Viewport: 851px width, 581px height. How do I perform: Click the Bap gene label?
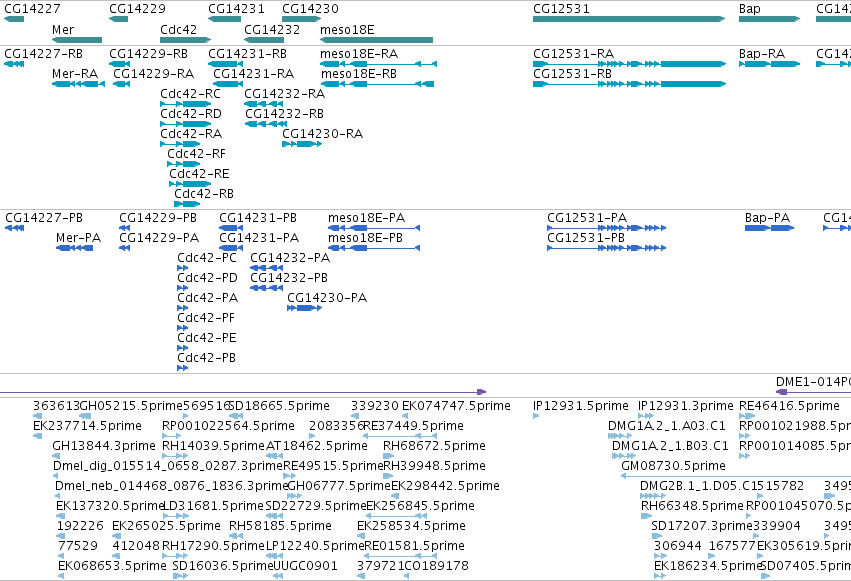[750, 9]
